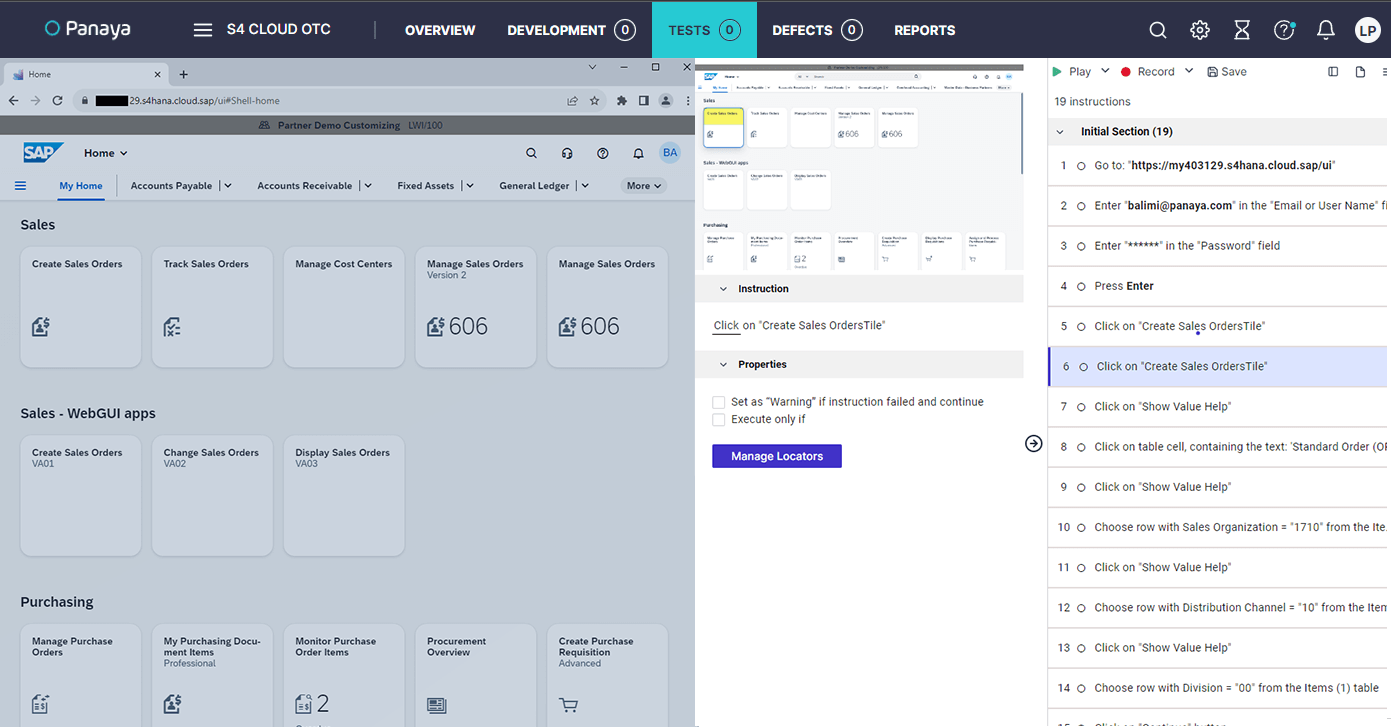Open the Fixed Assets tab
The image size is (1391, 727).
pyautogui.click(x=426, y=185)
